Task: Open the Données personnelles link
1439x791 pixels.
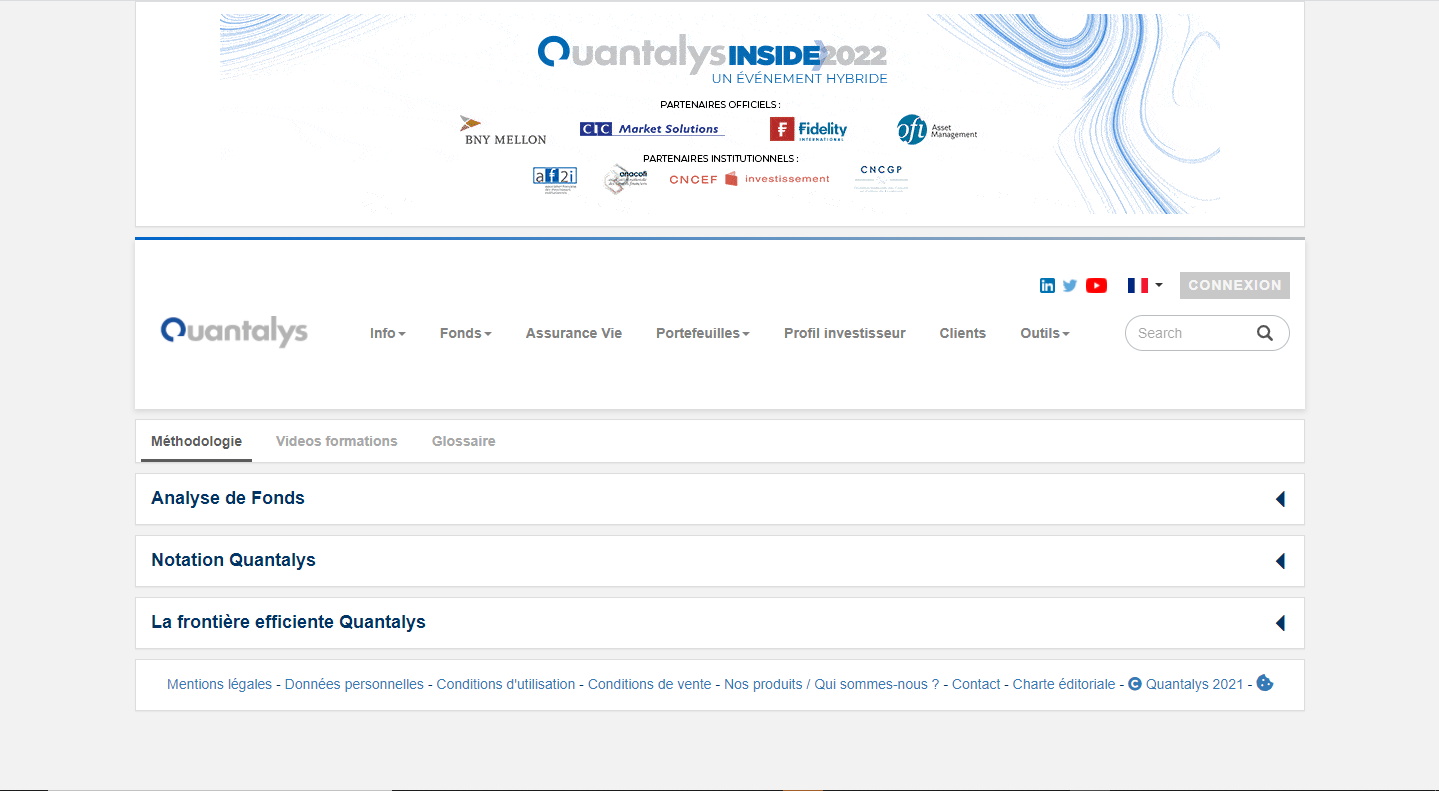Action: pyautogui.click(x=354, y=684)
